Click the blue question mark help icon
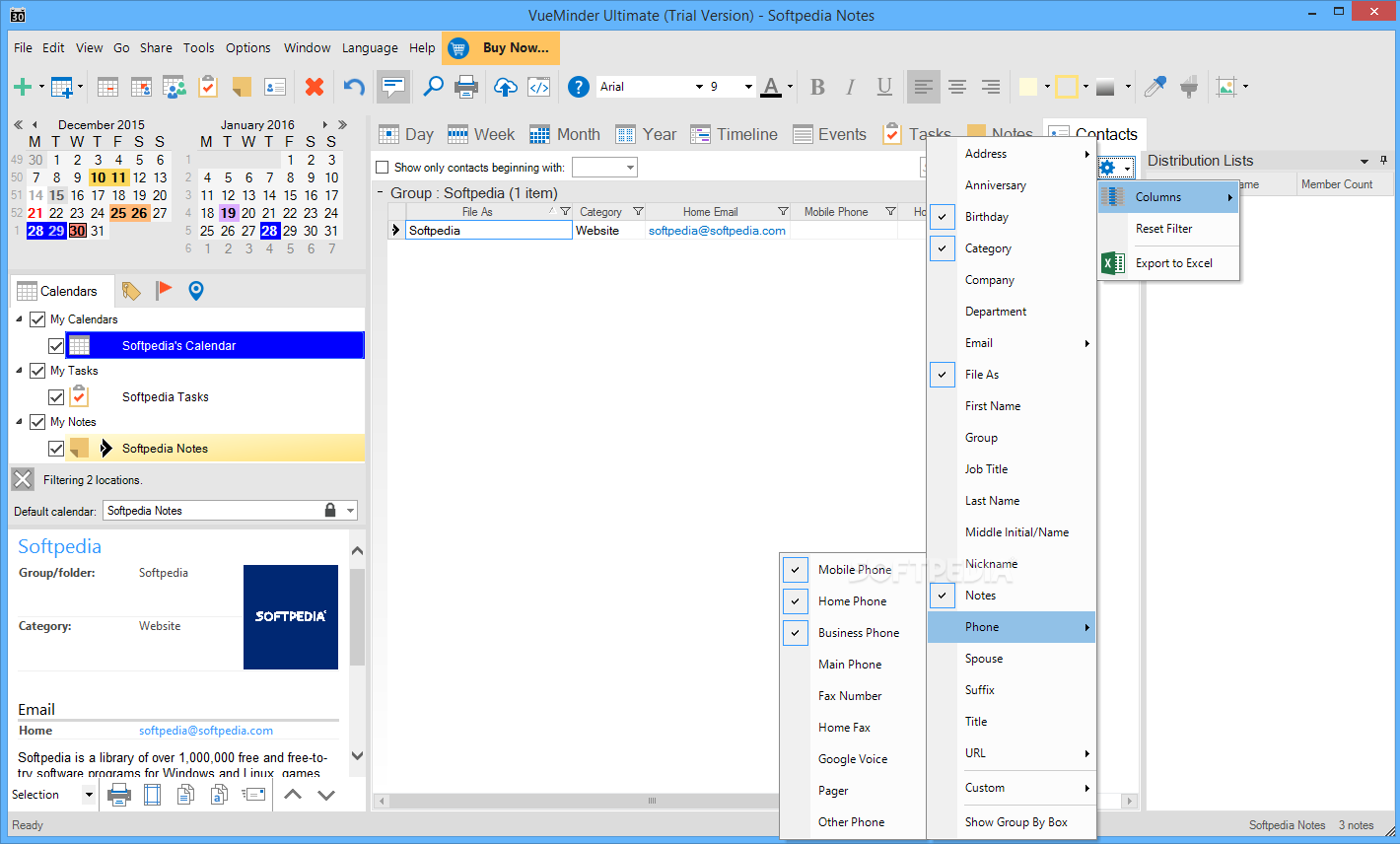The width and height of the screenshot is (1400, 844). (579, 87)
